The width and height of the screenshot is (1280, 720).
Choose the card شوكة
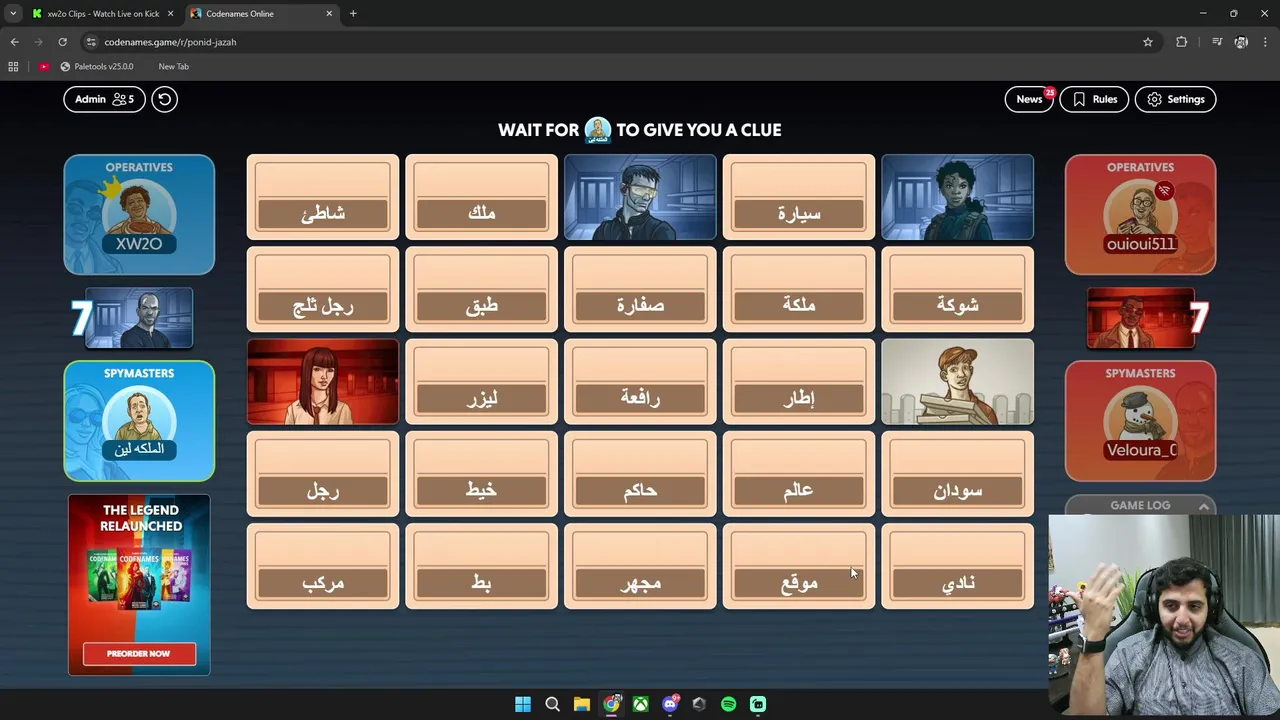(957, 289)
